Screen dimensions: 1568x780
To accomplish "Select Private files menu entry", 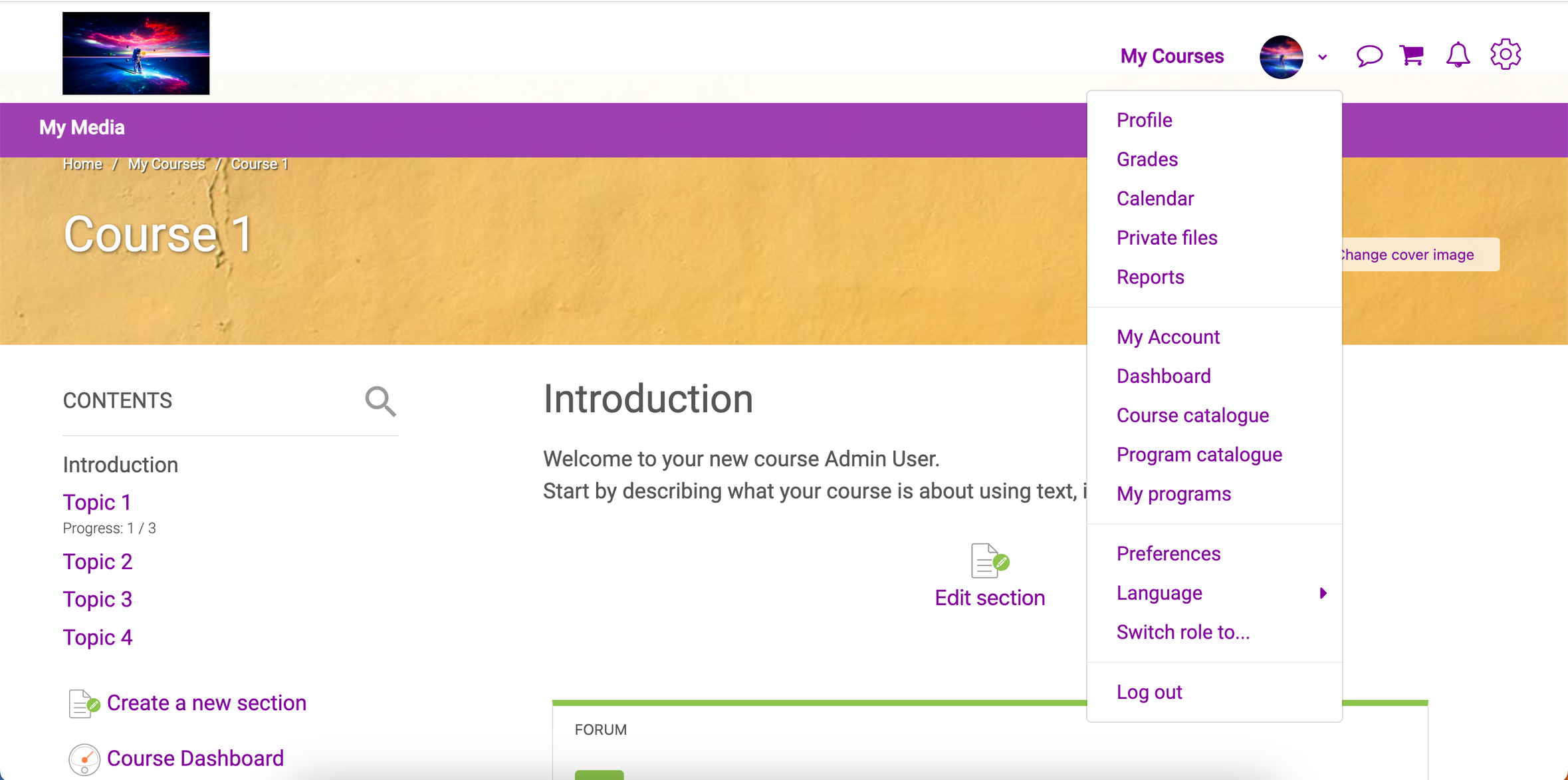I will click(1167, 238).
